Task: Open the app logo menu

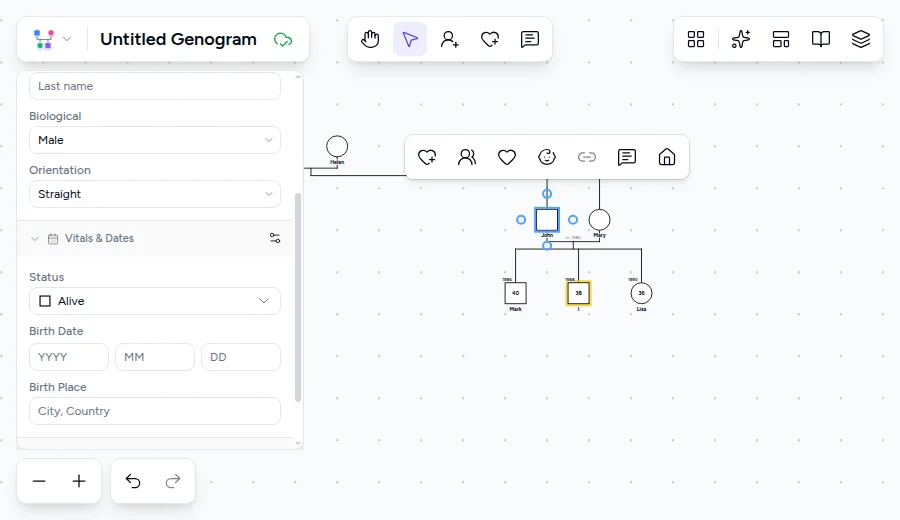Action: coord(44,39)
